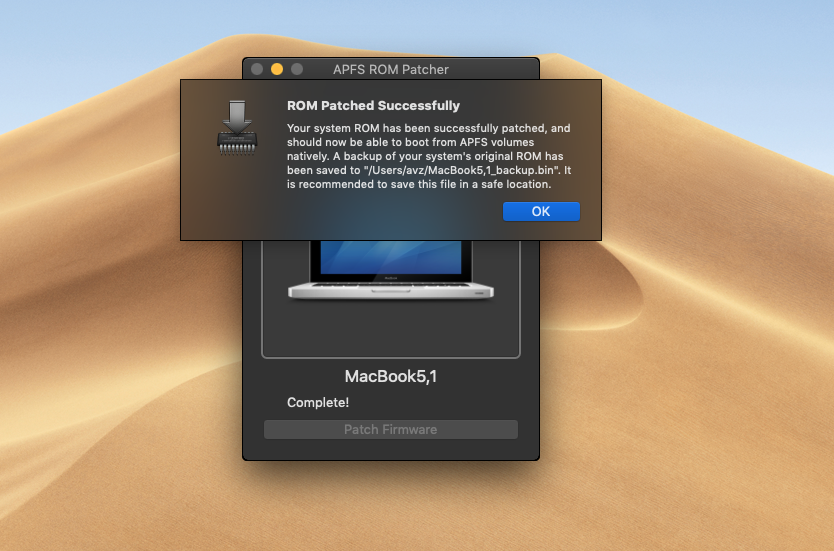Viewport: 834px width, 551px height.
Task: Click the disabled Patch Firmware button
Action: (x=390, y=429)
